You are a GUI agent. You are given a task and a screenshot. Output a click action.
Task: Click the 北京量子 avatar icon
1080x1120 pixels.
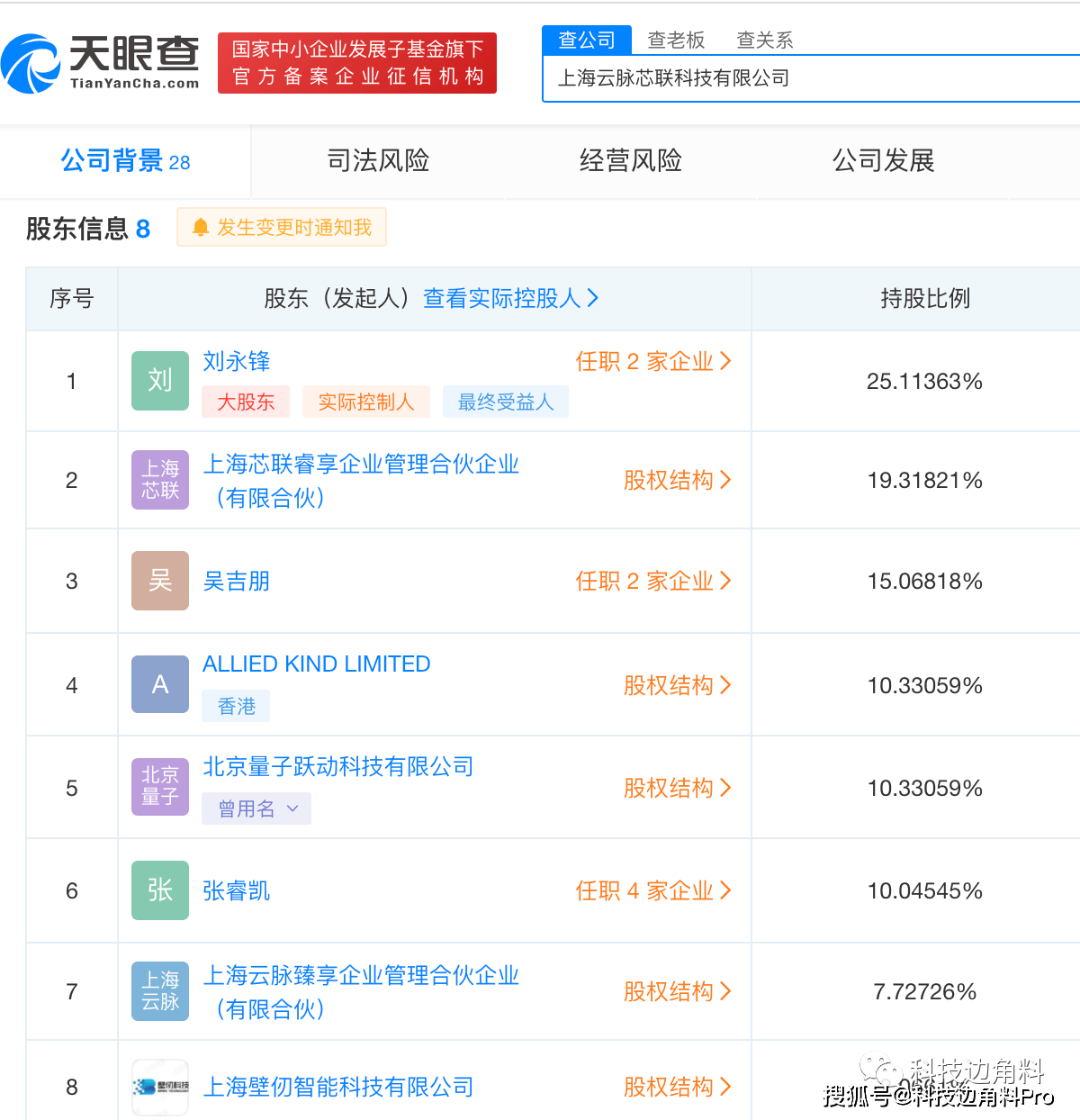160,786
